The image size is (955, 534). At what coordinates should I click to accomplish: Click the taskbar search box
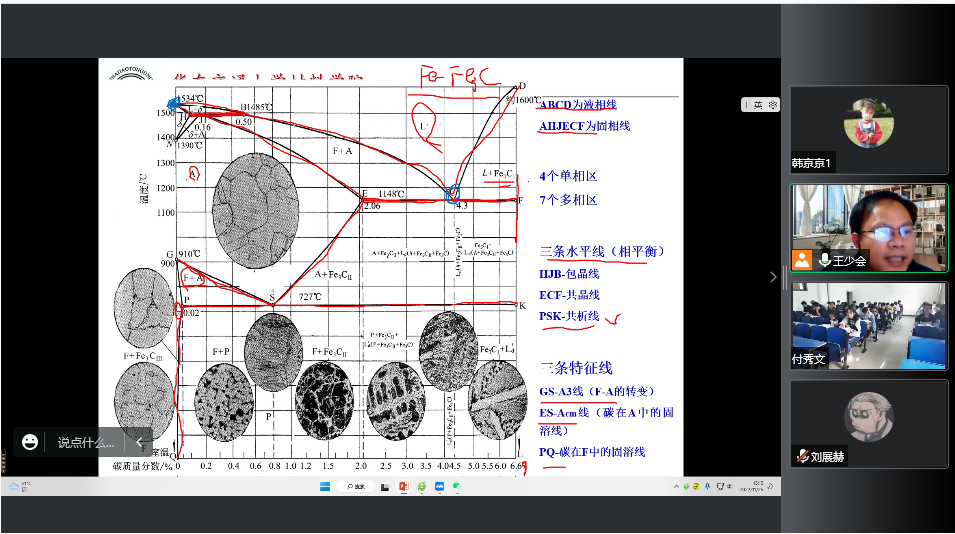coord(355,486)
